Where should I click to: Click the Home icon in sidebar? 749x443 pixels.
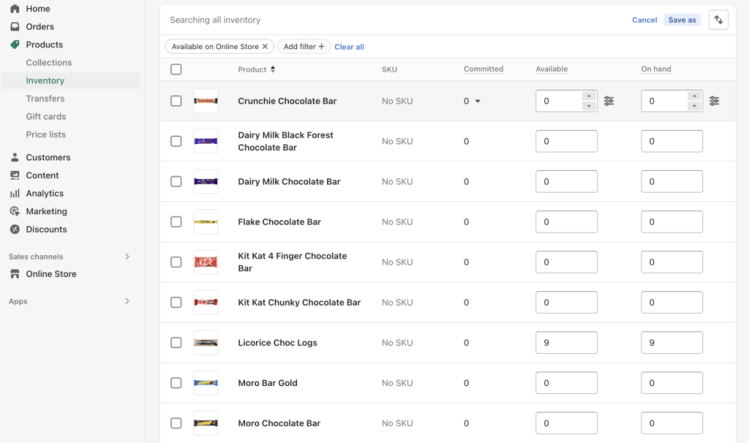pyautogui.click(x=14, y=9)
